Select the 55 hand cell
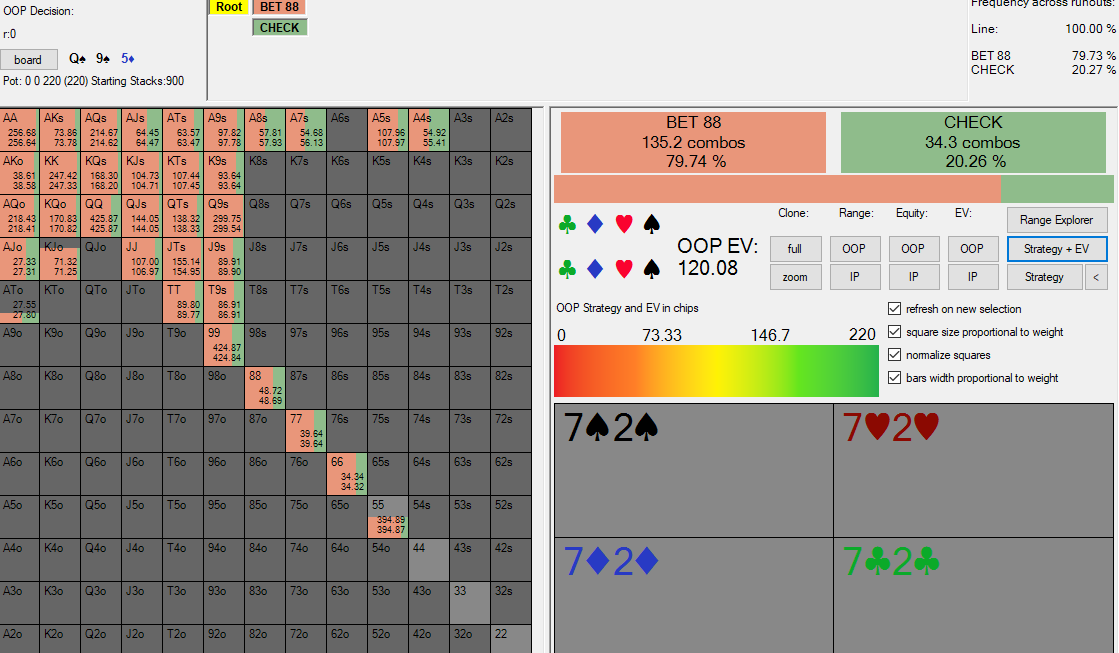 pos(388,516)
